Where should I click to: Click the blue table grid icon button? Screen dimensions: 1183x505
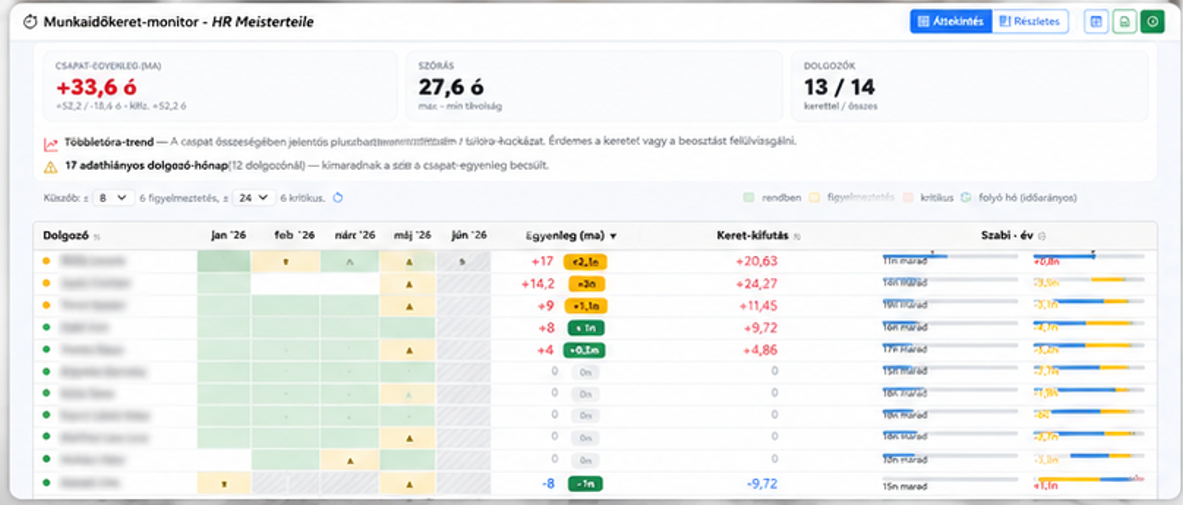tap(1095, 22)
